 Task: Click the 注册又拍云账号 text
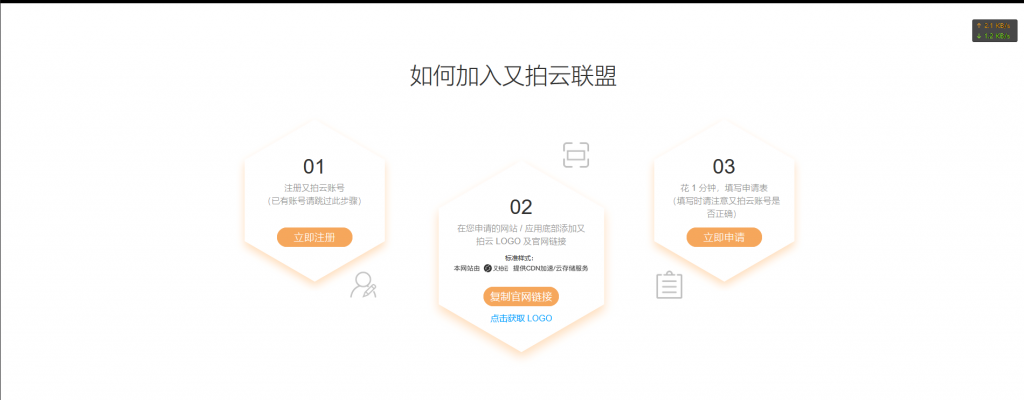(314, 187)
